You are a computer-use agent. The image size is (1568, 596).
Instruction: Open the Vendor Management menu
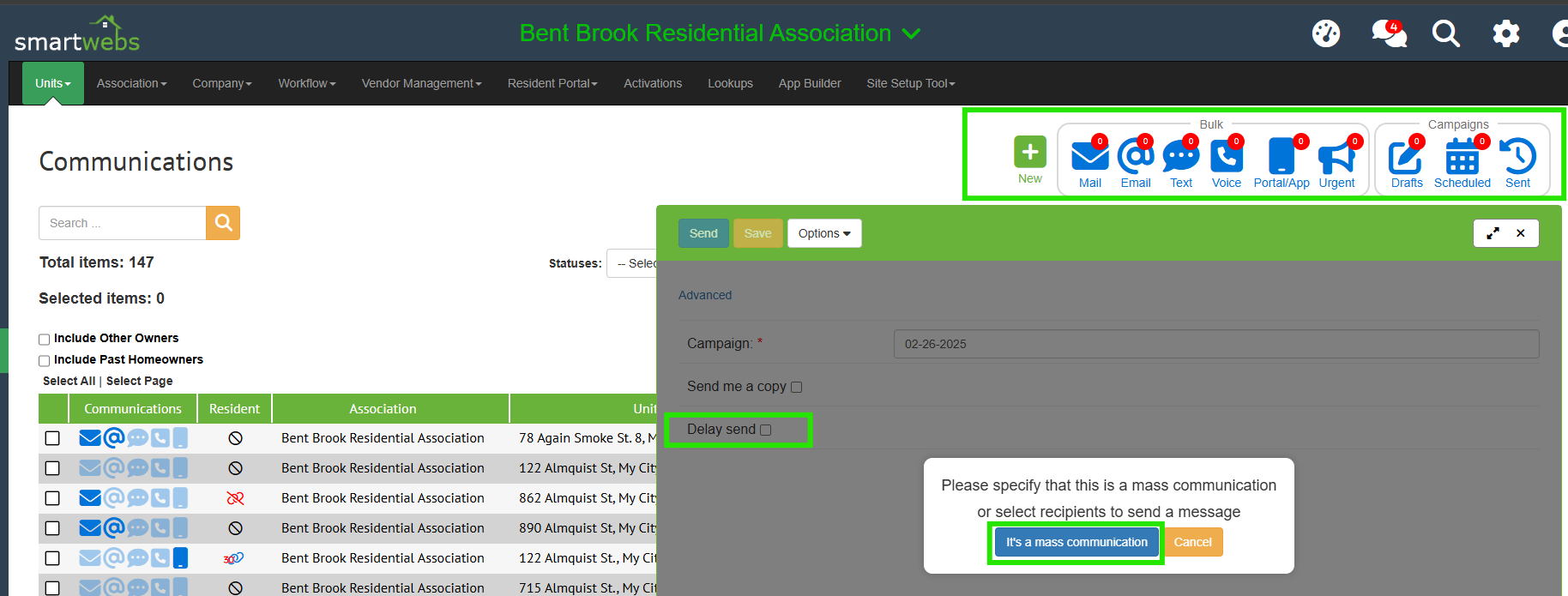tap(421, 83)
